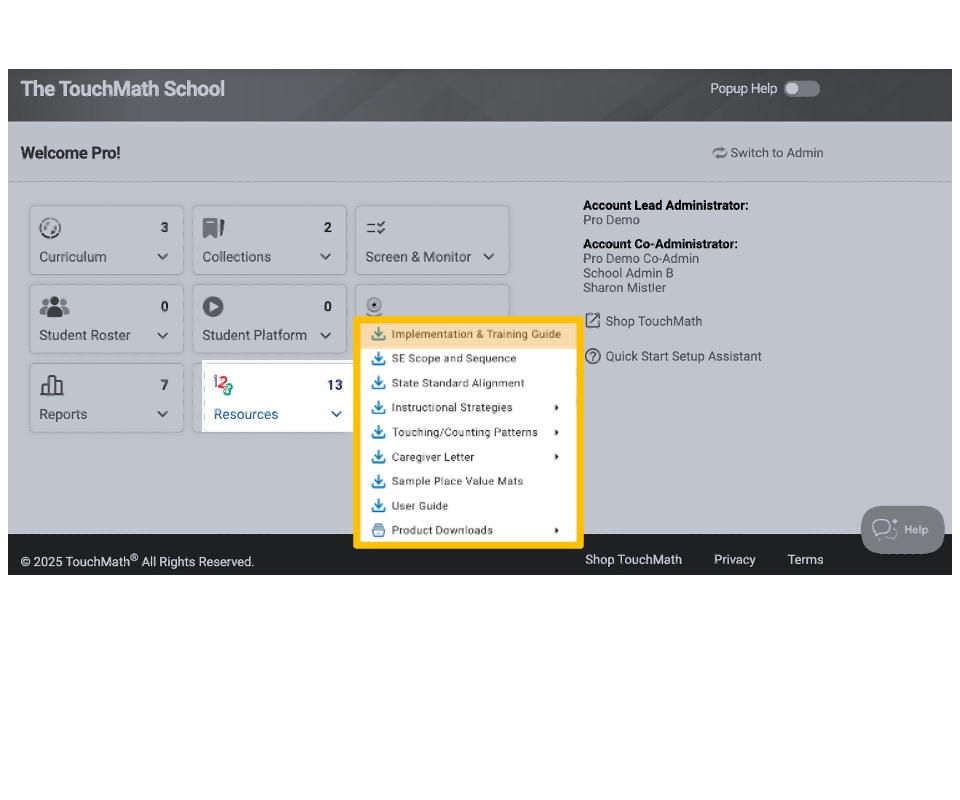Open Implementation & Training Guide menu item
Viewport: 960px width, 800px height.
(468, 334)
